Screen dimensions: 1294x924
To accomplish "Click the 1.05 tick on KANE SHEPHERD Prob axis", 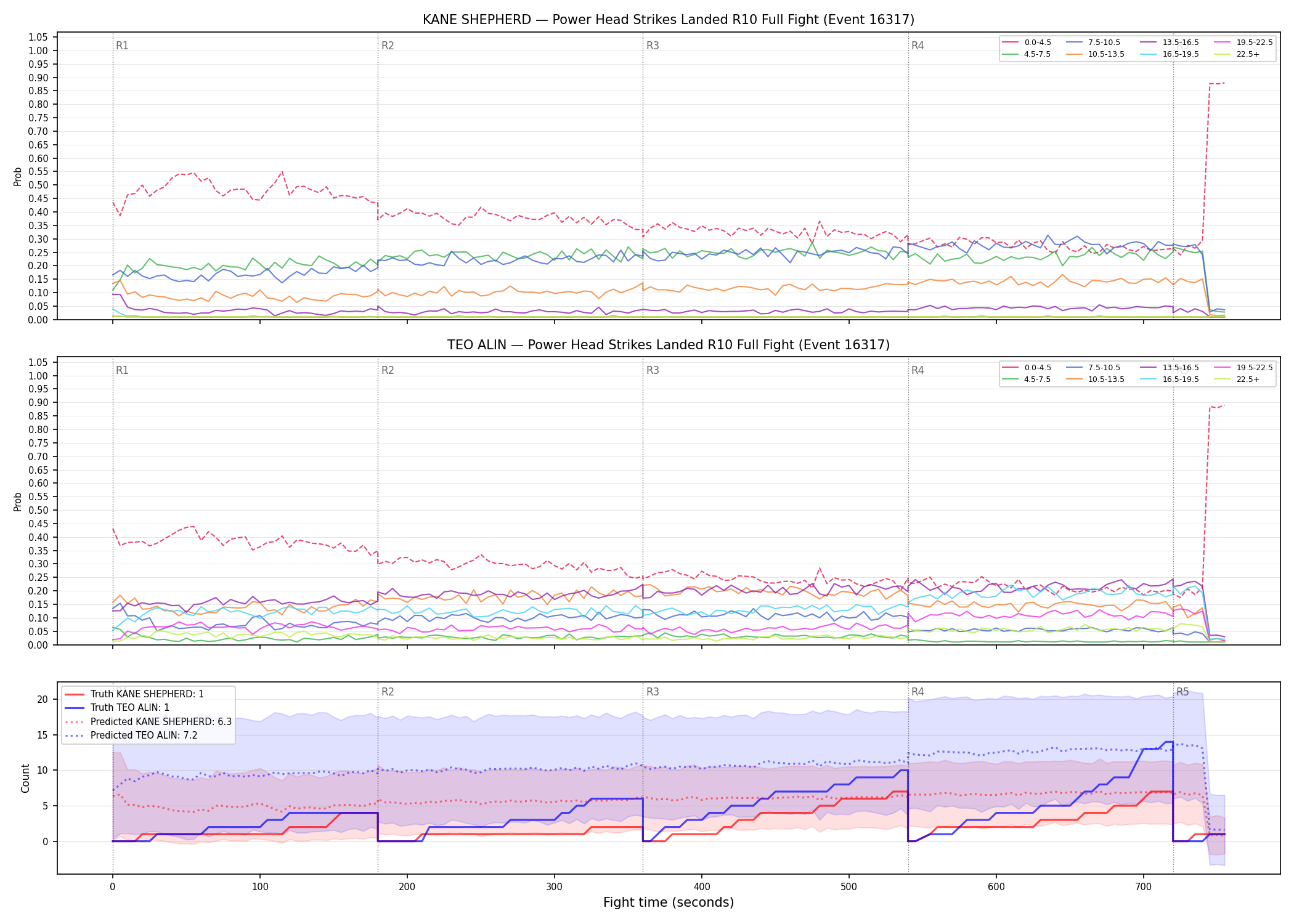I will 38,38.
